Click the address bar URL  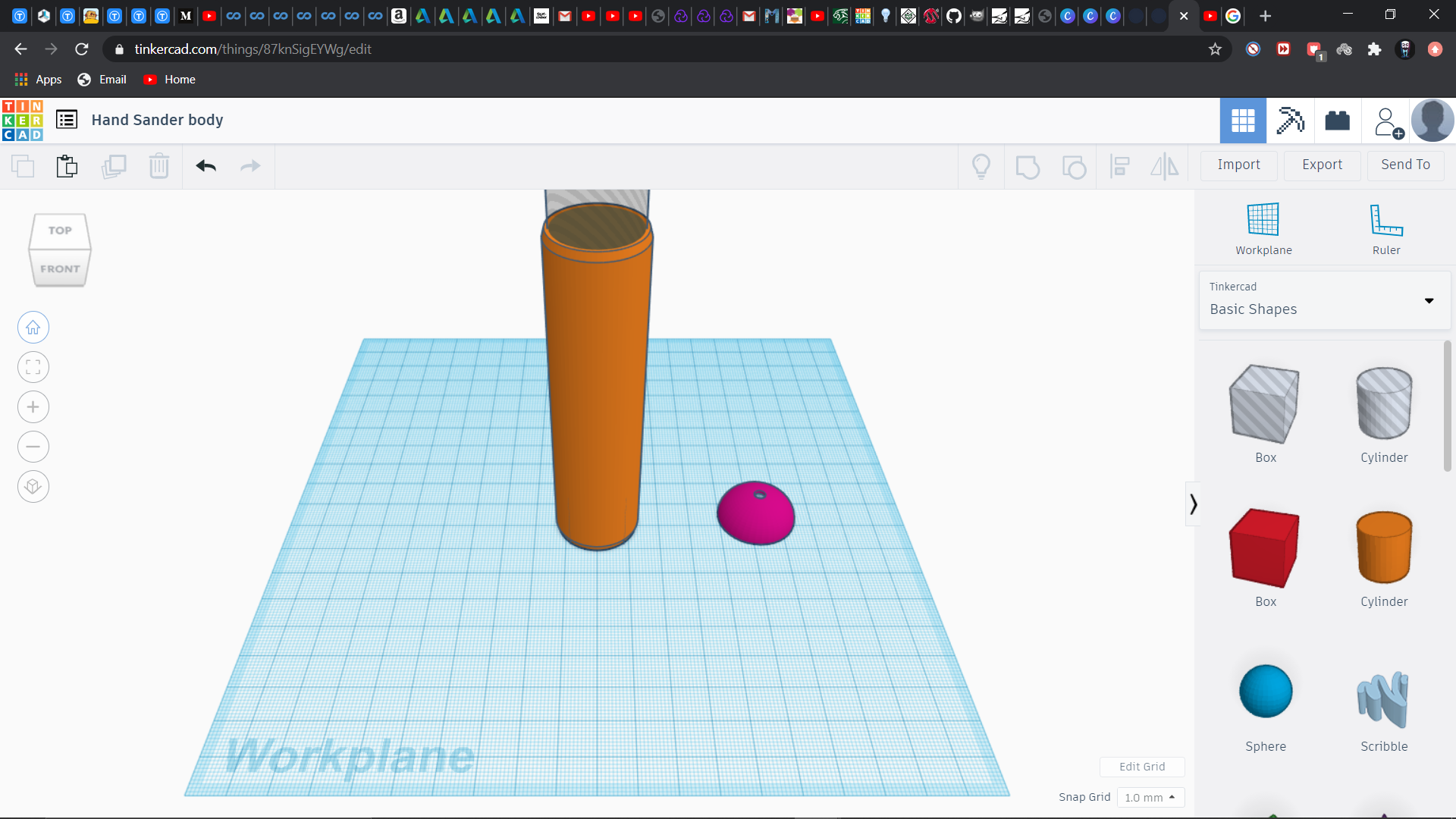tap(253, 49)
